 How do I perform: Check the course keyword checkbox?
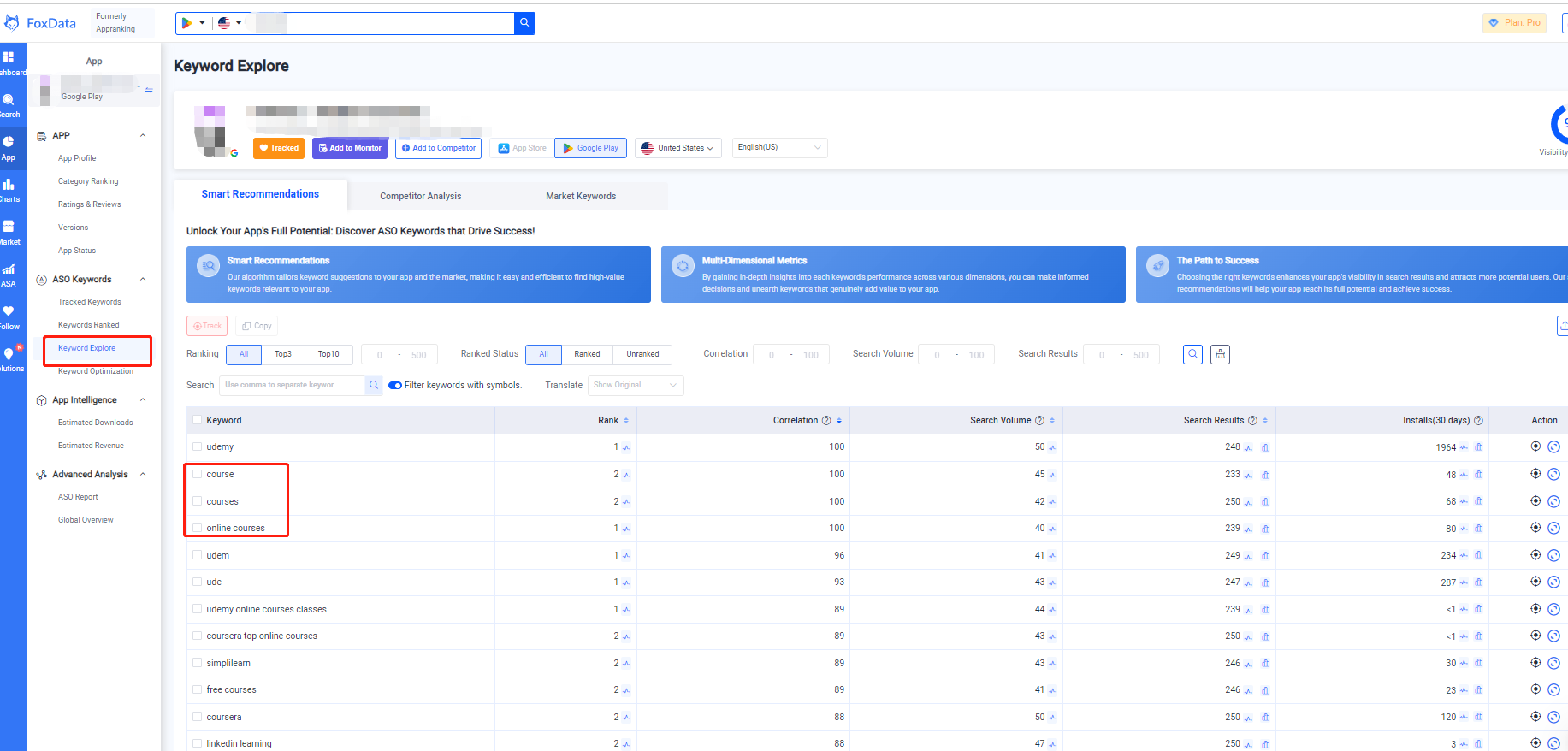click(x=198, y=474)
